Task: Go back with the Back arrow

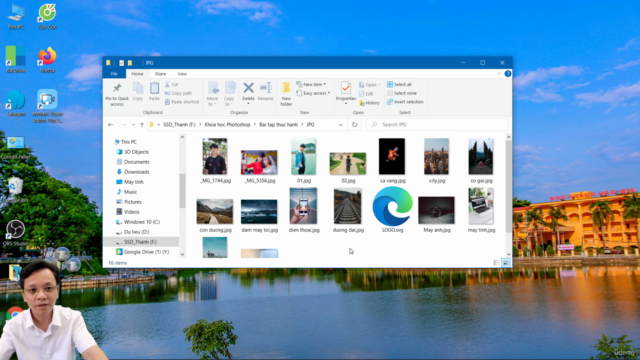Action: click(111, 124)
